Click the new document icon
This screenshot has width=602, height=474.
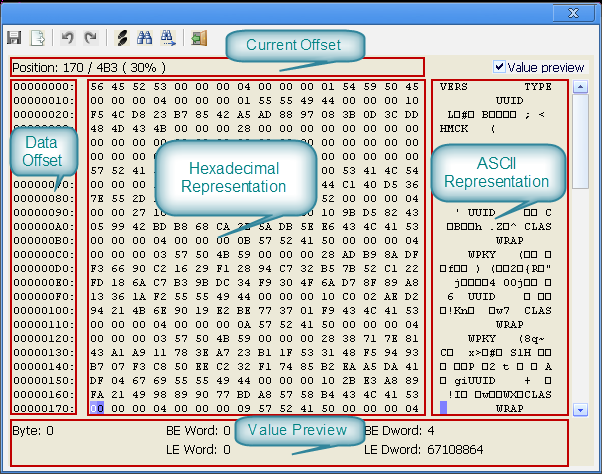coord(38,39)
